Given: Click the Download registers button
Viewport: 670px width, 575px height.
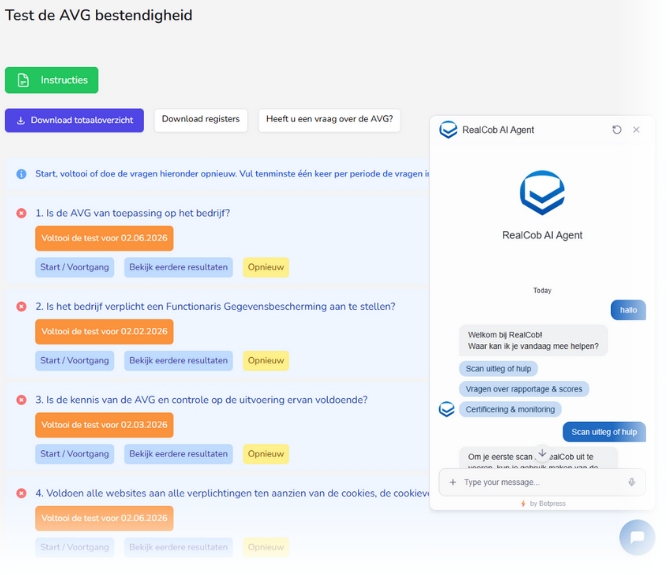Looking at the screenshot, I should [201, 120].
